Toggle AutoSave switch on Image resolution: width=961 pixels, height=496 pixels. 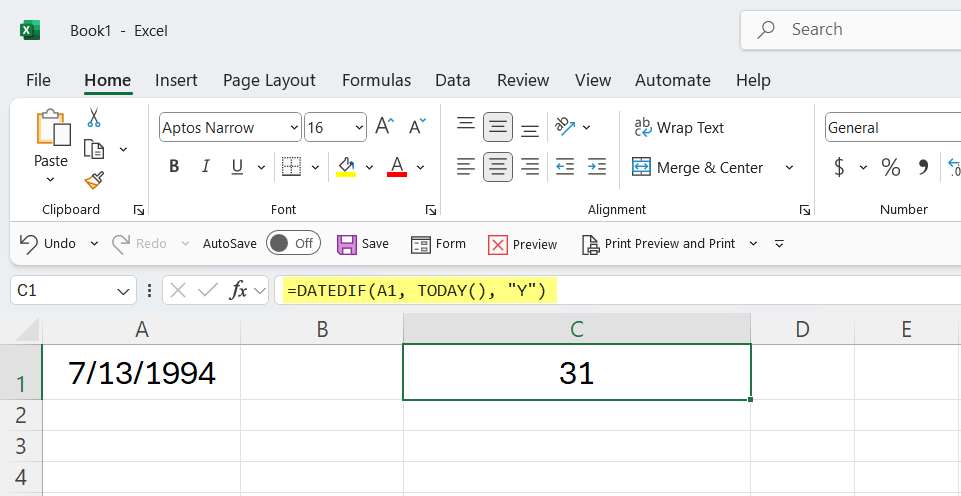[293, 243]
